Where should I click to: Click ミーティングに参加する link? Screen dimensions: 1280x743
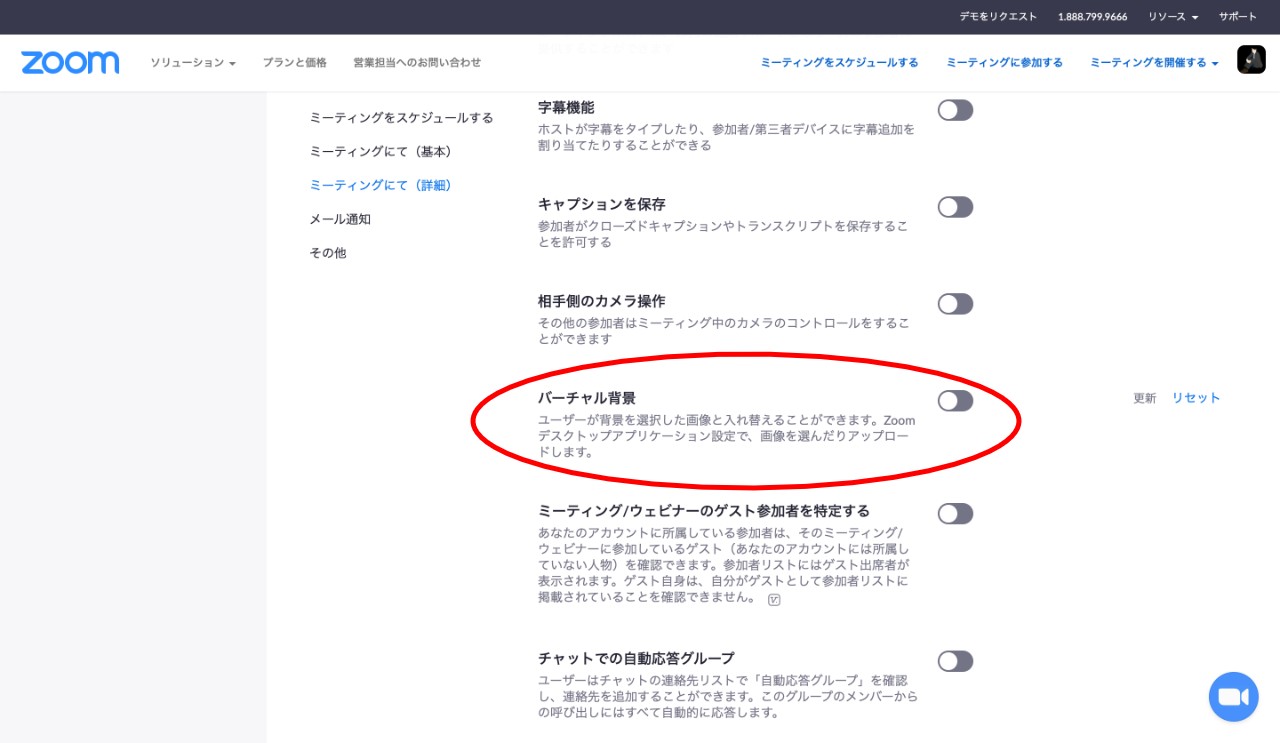tap(1004, 62)
